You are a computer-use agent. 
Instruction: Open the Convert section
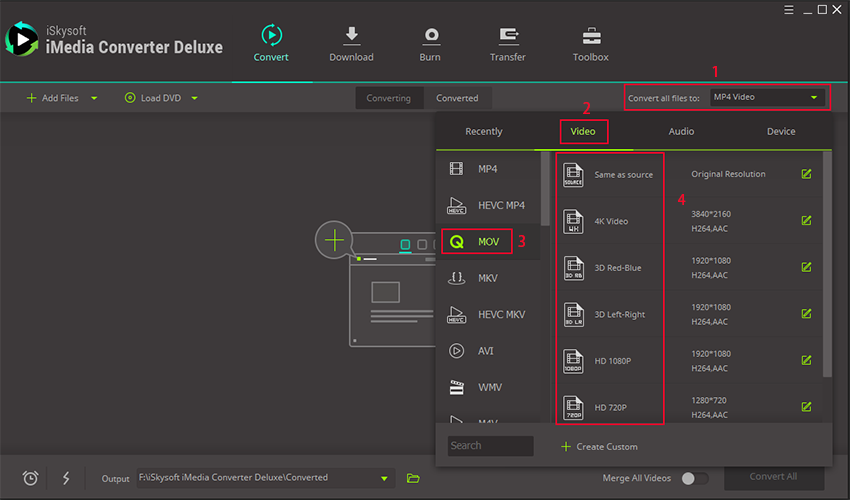tap(271, 43)
